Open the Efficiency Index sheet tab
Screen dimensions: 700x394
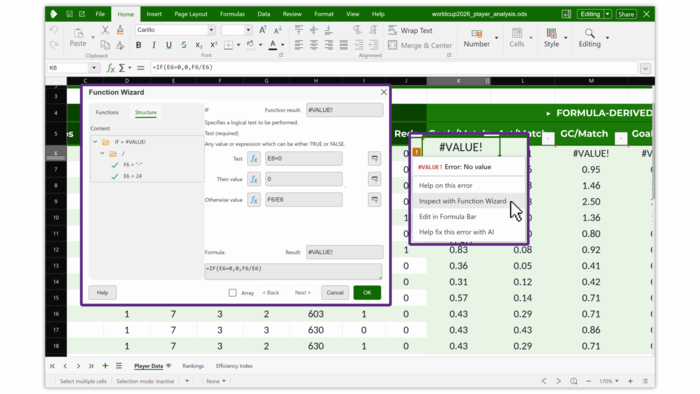click(234, 366)
